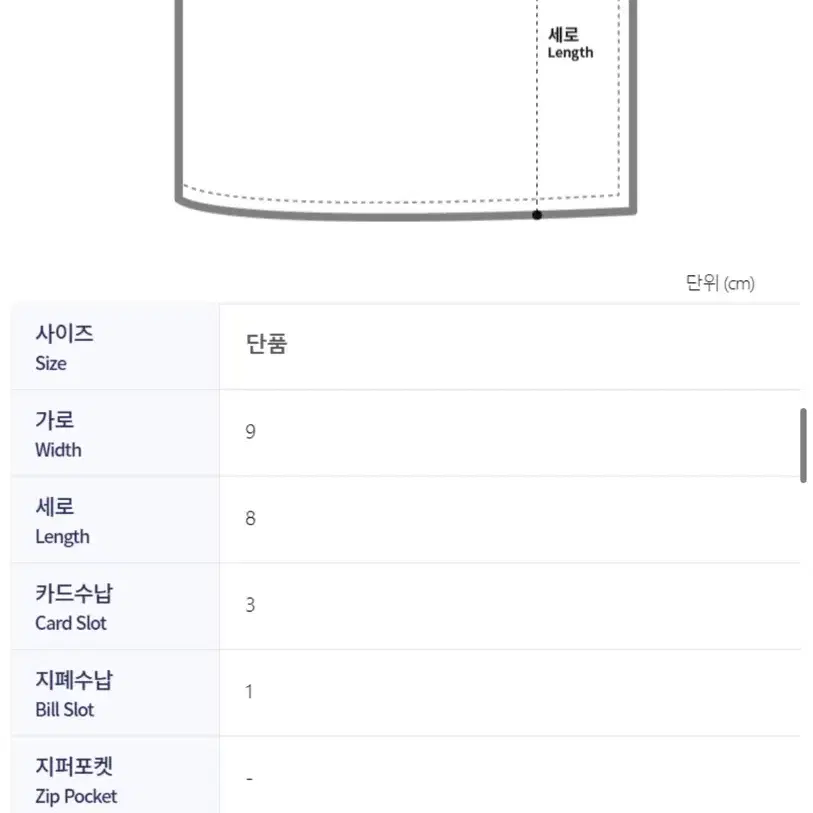Select the 지퍼포켓 Zip Pocket row label

pyautogui.click(x=115, y=775)
